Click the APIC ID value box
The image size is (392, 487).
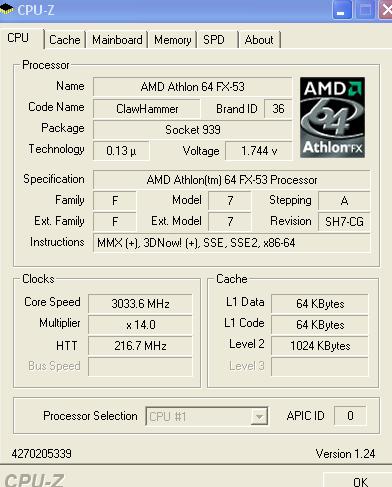coord(350,416)
